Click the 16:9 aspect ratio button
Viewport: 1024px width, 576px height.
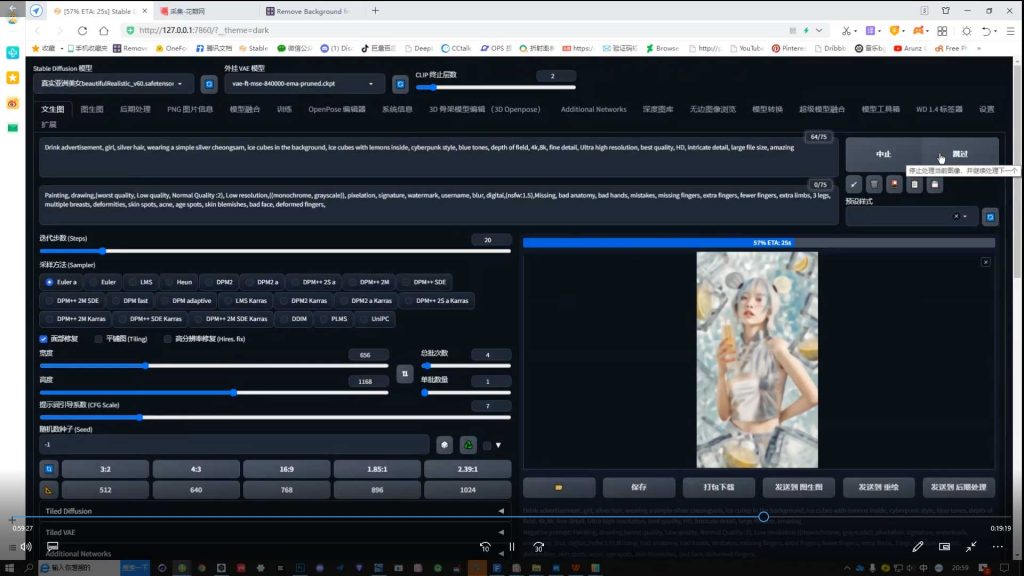[286, 469]
